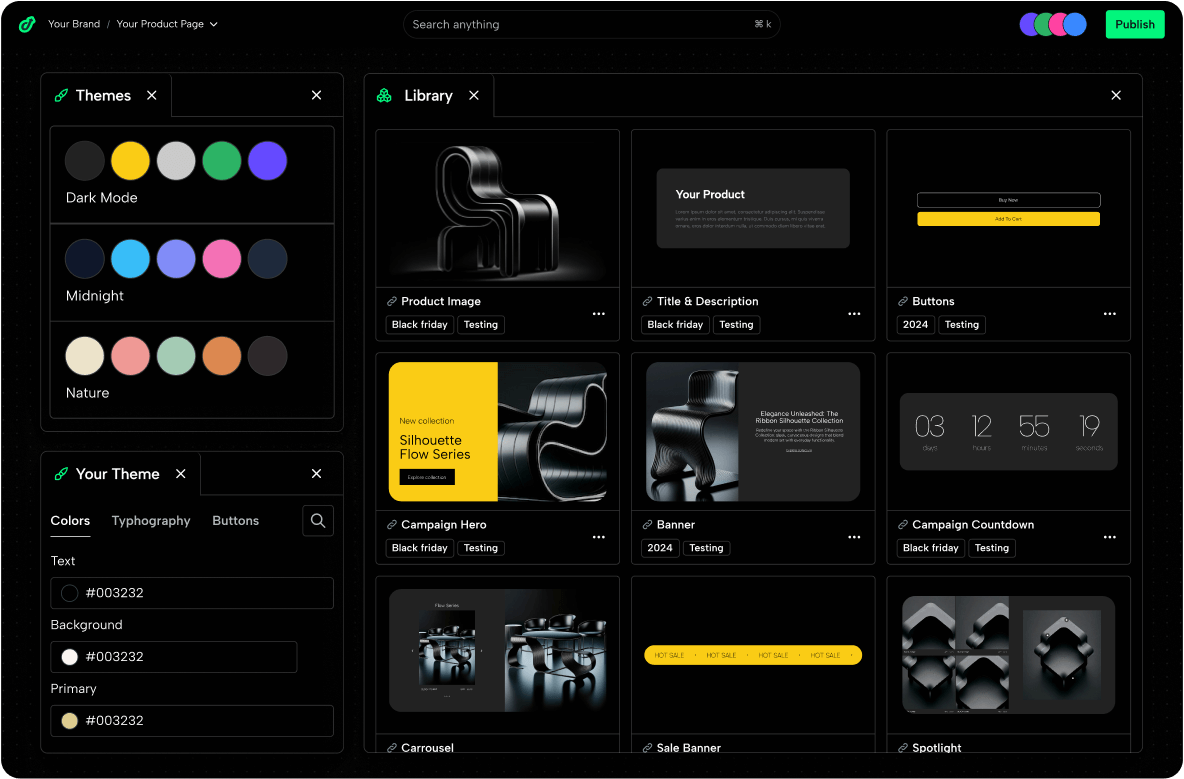
Task: Switch to the Buttons tab in Your Theme
Action: (235, 521)
